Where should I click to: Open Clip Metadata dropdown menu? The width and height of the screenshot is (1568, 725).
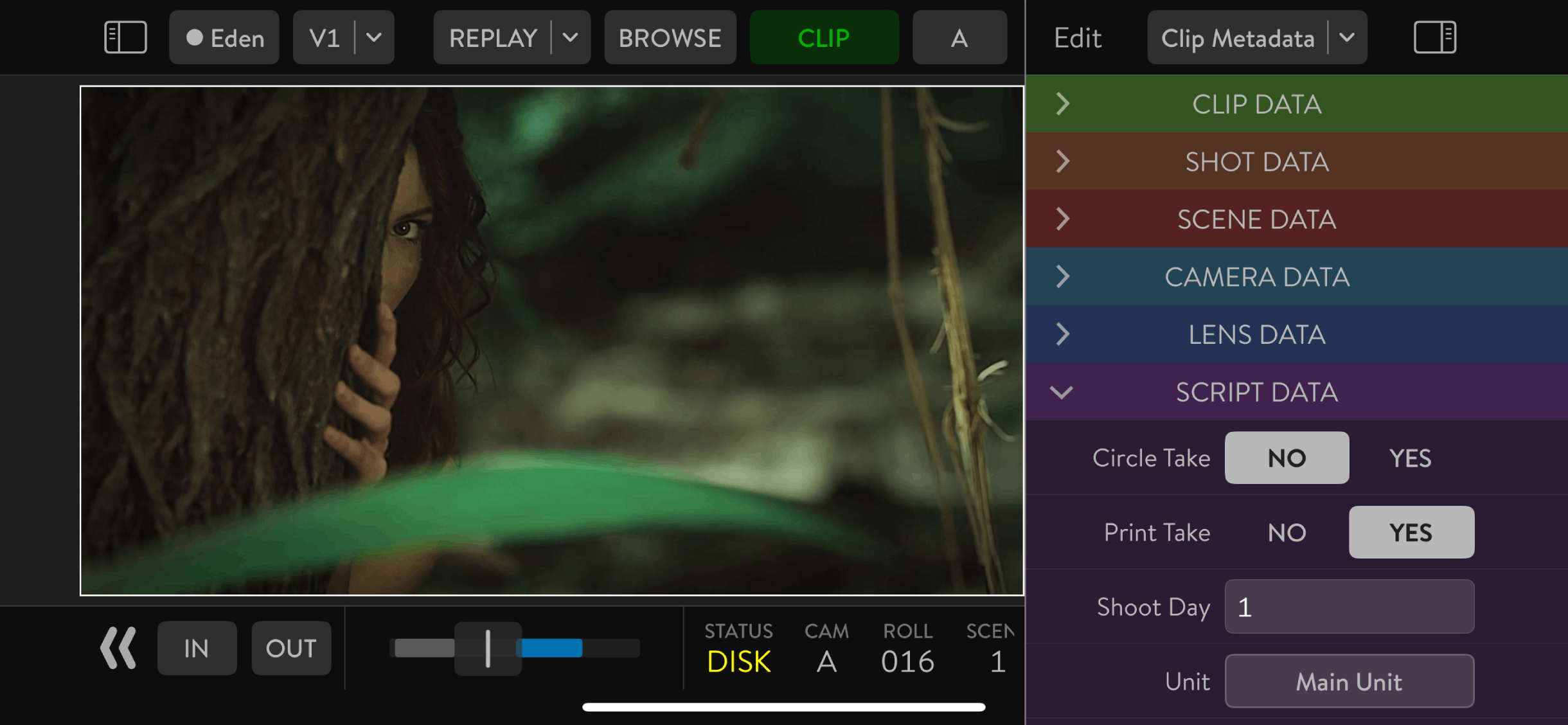[x=1347, y=37]
